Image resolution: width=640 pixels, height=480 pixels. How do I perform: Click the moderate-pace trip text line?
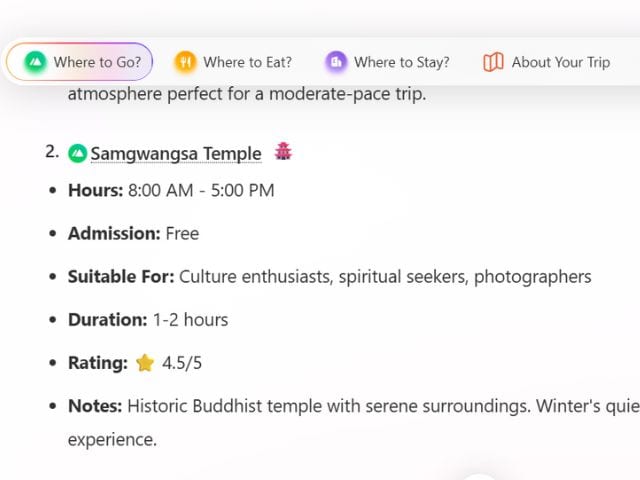246,95
